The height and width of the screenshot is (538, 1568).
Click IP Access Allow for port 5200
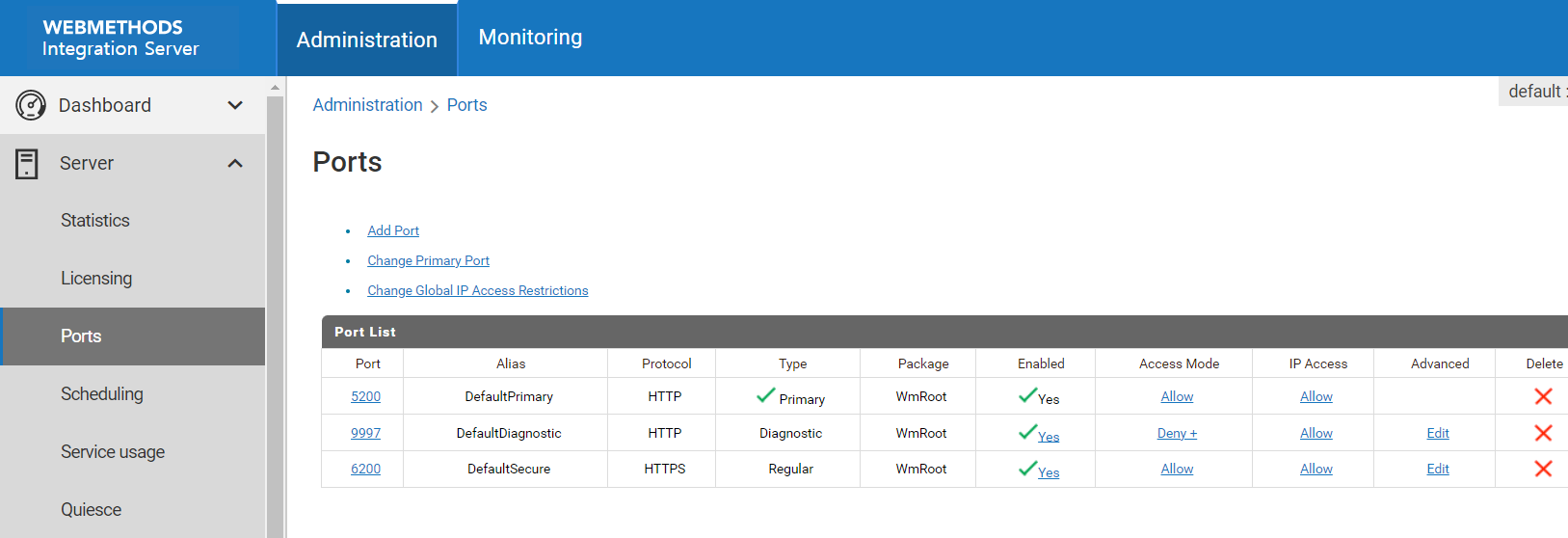1316,396
